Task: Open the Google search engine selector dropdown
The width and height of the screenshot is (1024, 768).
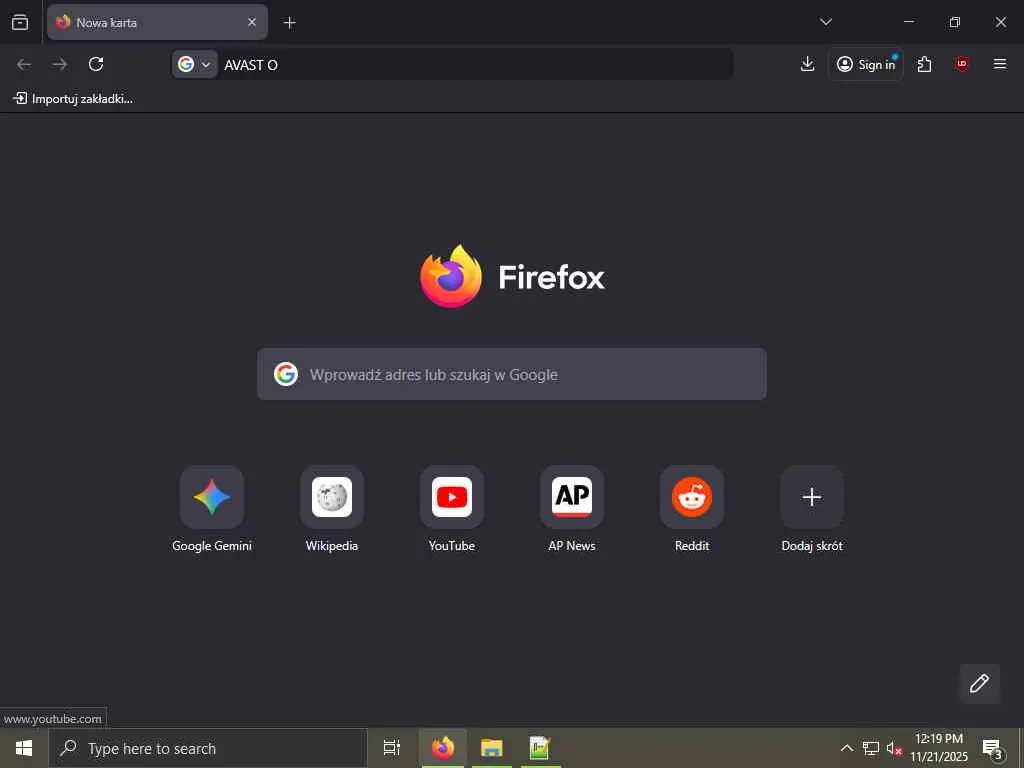Action: click(x=195, y=64)
